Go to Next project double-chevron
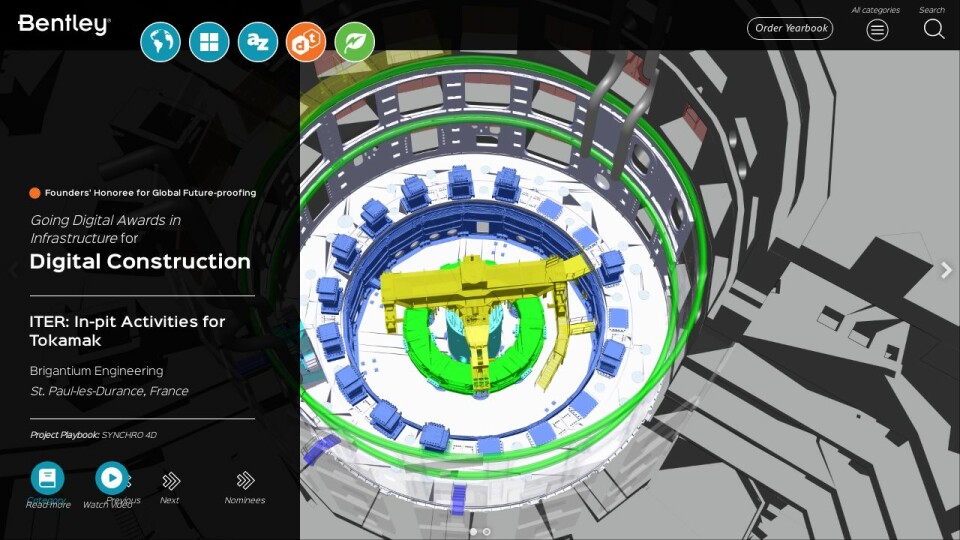 (171, 481)
